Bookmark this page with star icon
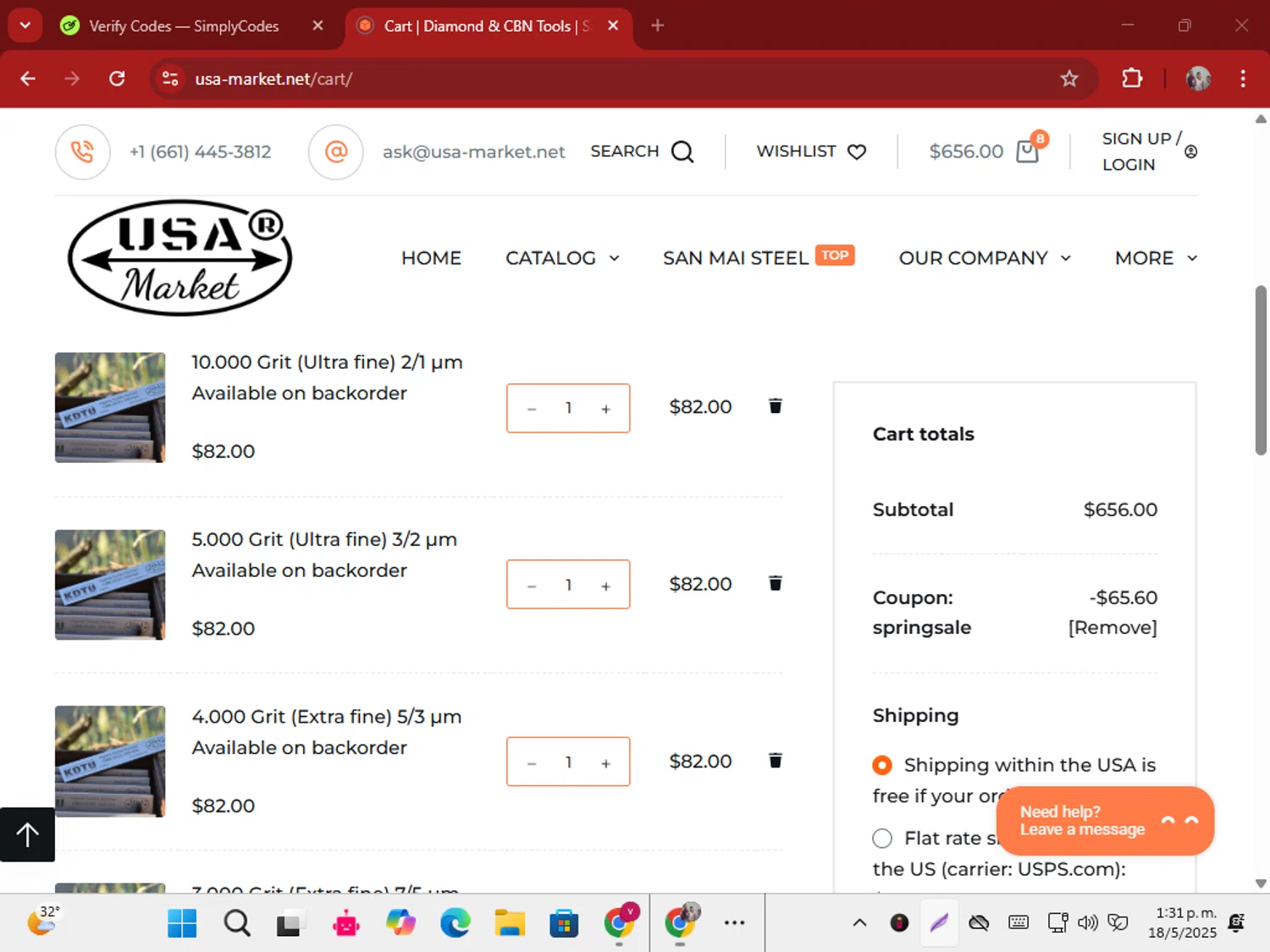This screenshot has height=952, width=1270. coord(1069,79)
